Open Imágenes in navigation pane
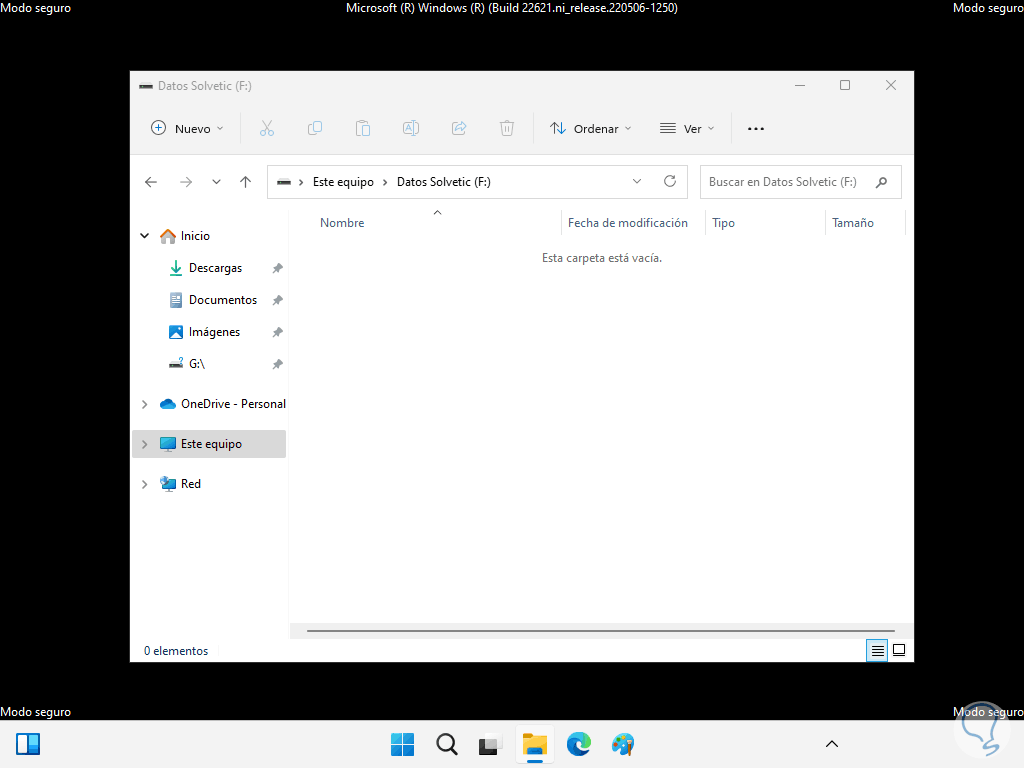The width and height of the screenshot is (1024, 768). (x=214, y=332)
